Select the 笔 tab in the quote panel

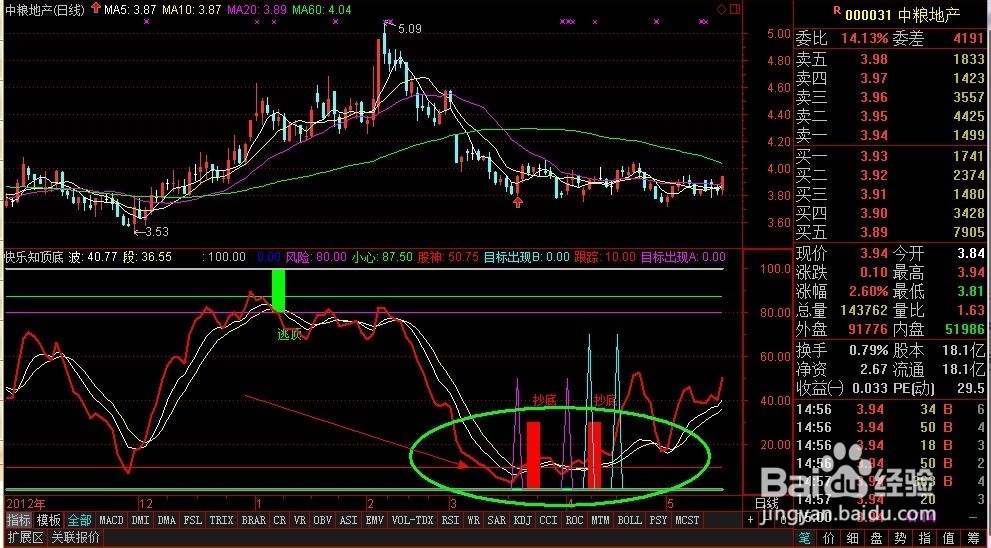coord(803,539)
